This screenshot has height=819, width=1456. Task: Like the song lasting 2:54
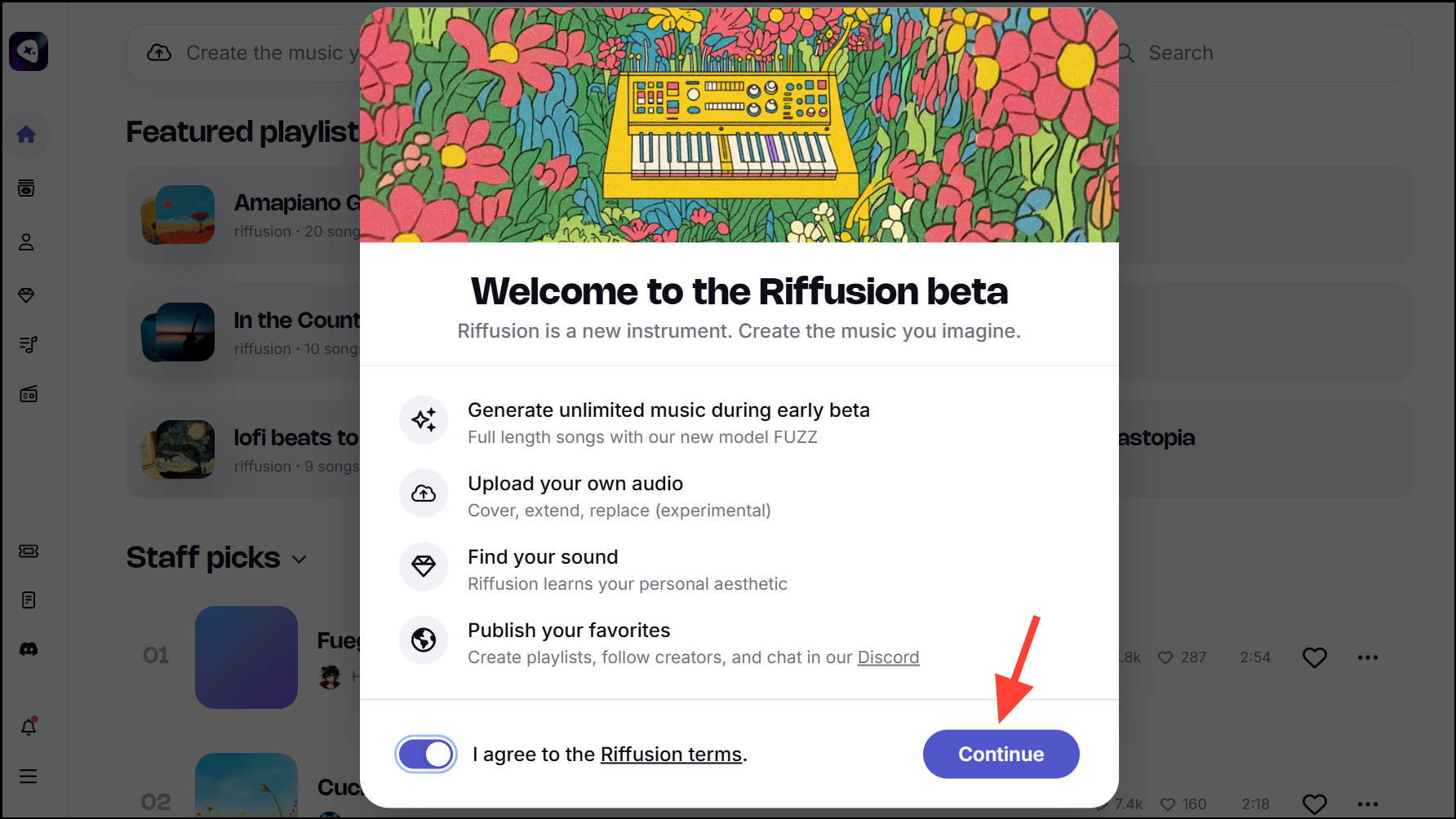pyautogui.click(x=1314, y=657)
